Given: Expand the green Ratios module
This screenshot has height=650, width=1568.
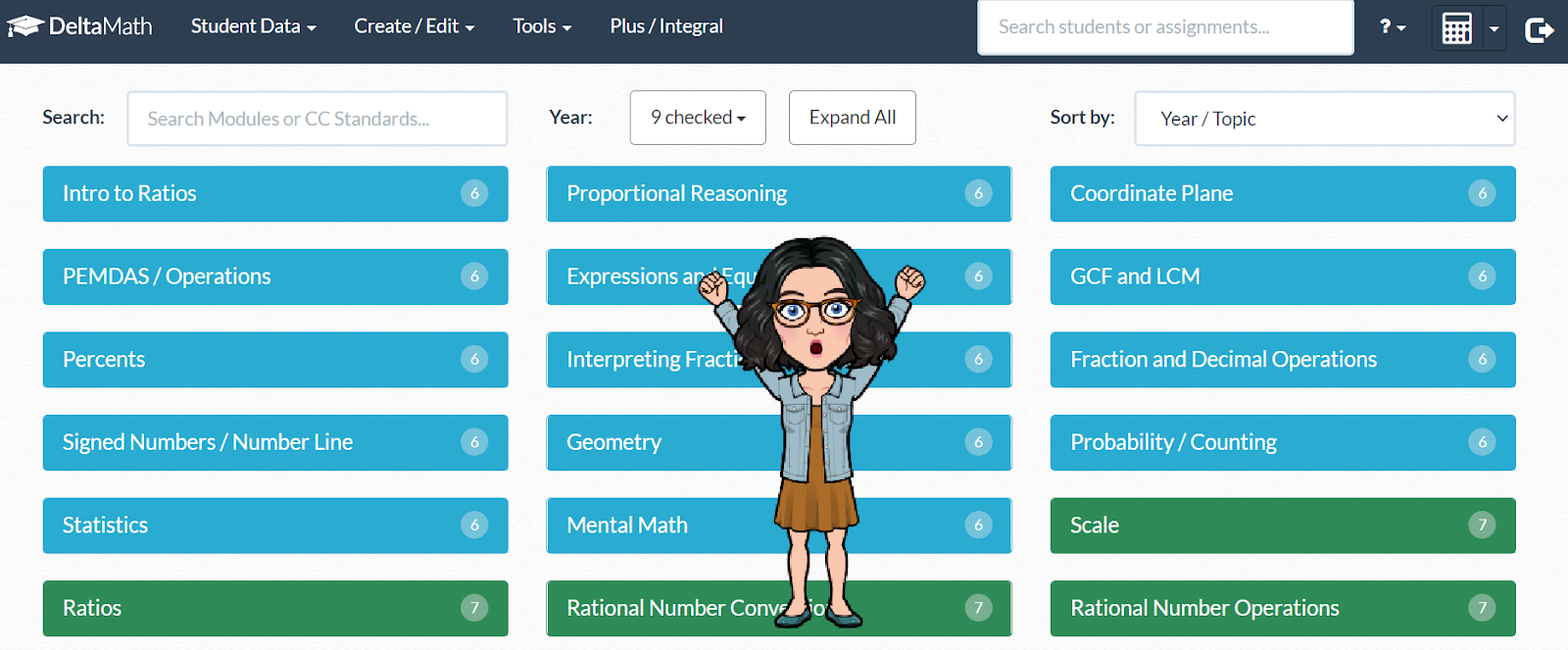Looking at the screenshot, I should click(x=275, y=608).
